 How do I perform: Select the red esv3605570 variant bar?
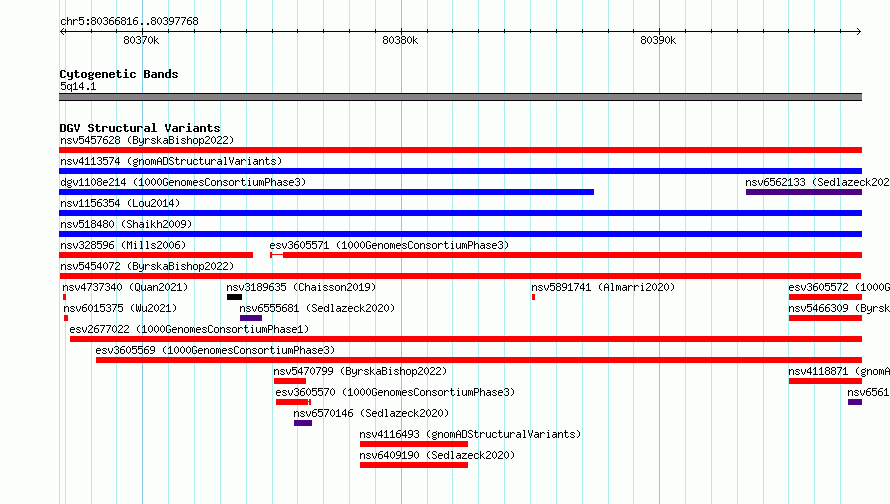point(293,402)
